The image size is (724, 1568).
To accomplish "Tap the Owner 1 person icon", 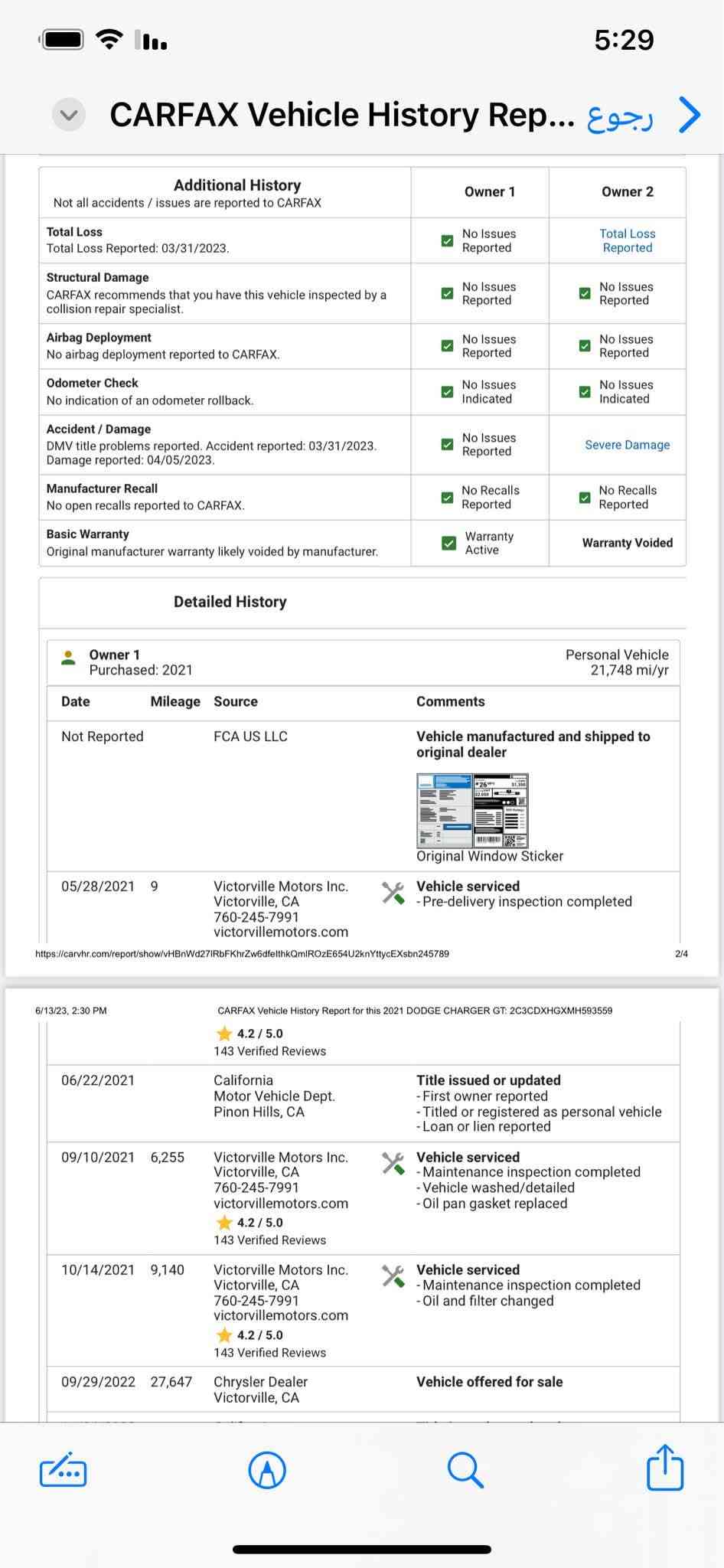I will [68, 658].
